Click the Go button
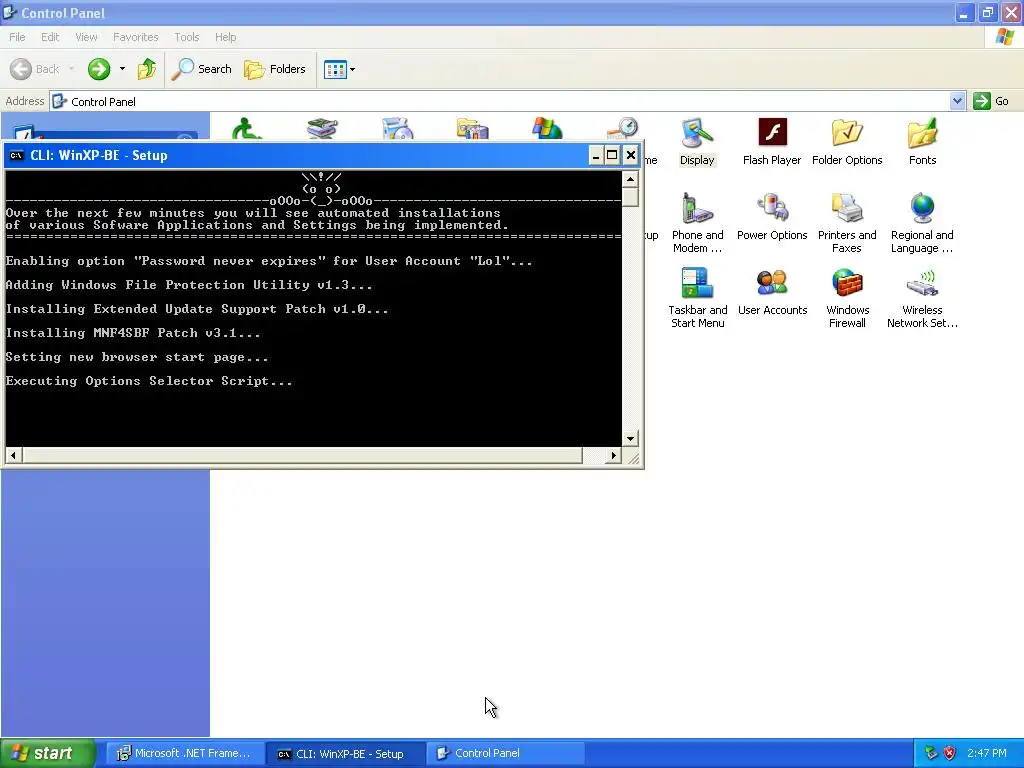Viewport: 1024px width, 768px height. (991, 101)
